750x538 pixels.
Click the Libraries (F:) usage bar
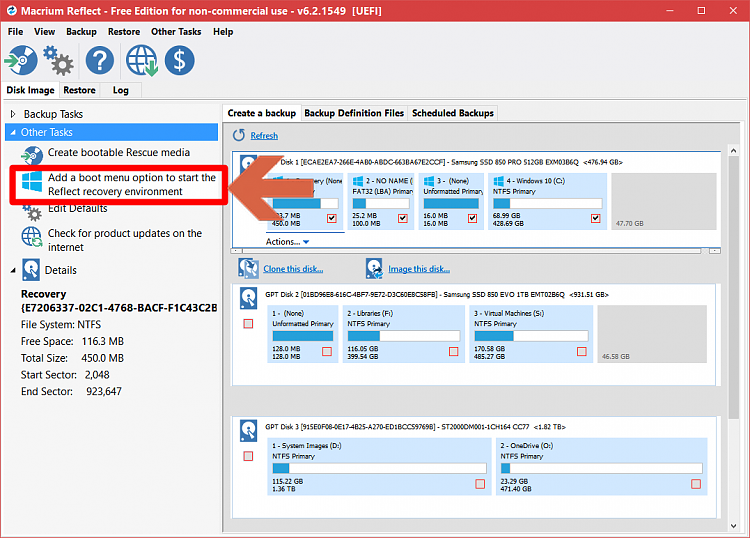(404, 336)
